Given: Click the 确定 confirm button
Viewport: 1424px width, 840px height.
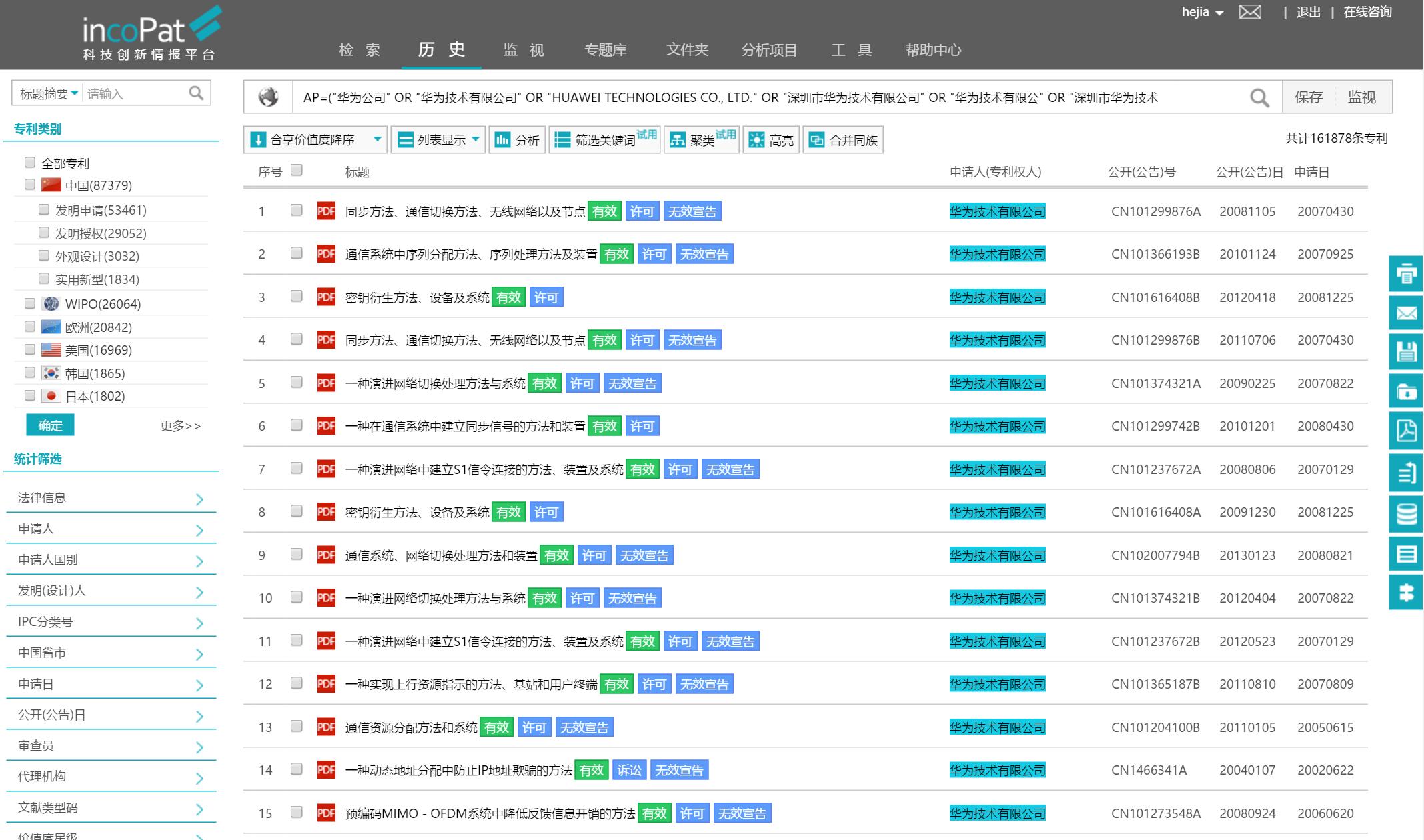Looking at the screenshot, I should pos(50,425).
